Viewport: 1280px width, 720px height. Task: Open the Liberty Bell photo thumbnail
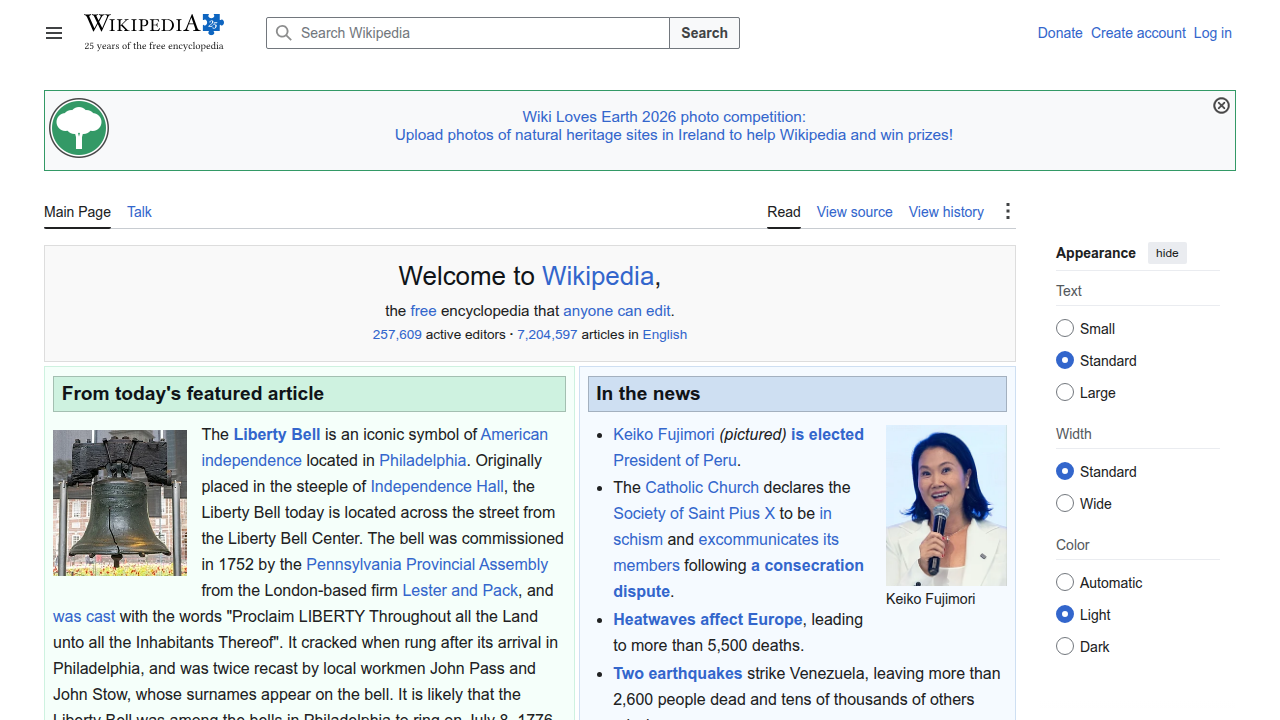[x=120, y=503]
